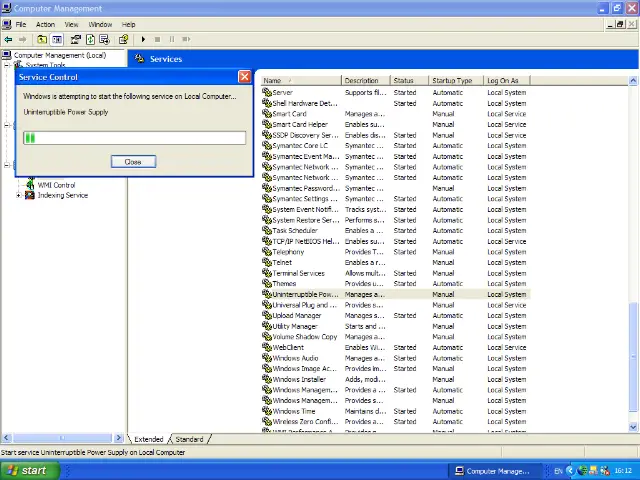Image resolution: width=640 pixels, height=480 pixels.
Task: Open the Window menu
Action: [x=100, y=24]
